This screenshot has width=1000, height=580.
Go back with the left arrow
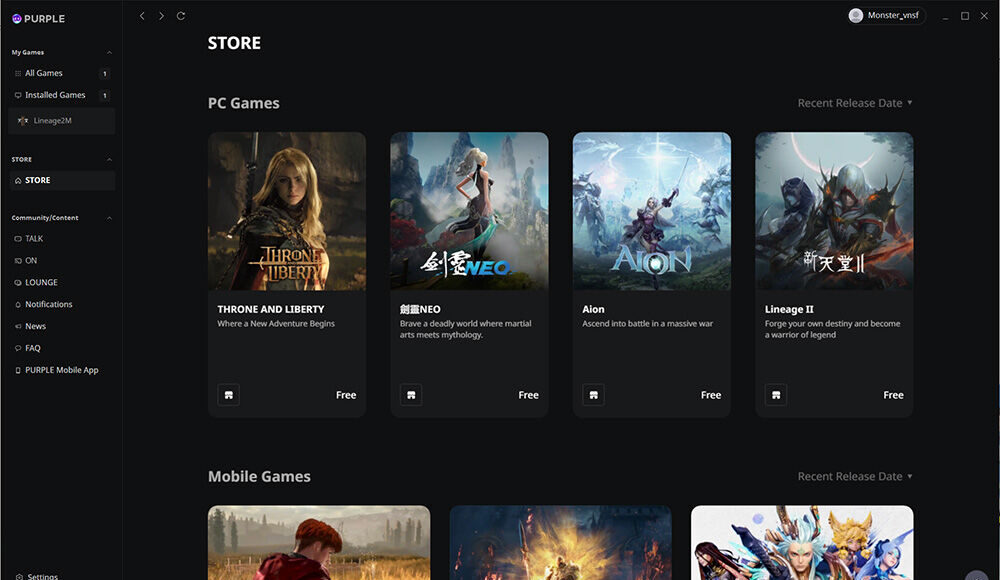(142, 16)
